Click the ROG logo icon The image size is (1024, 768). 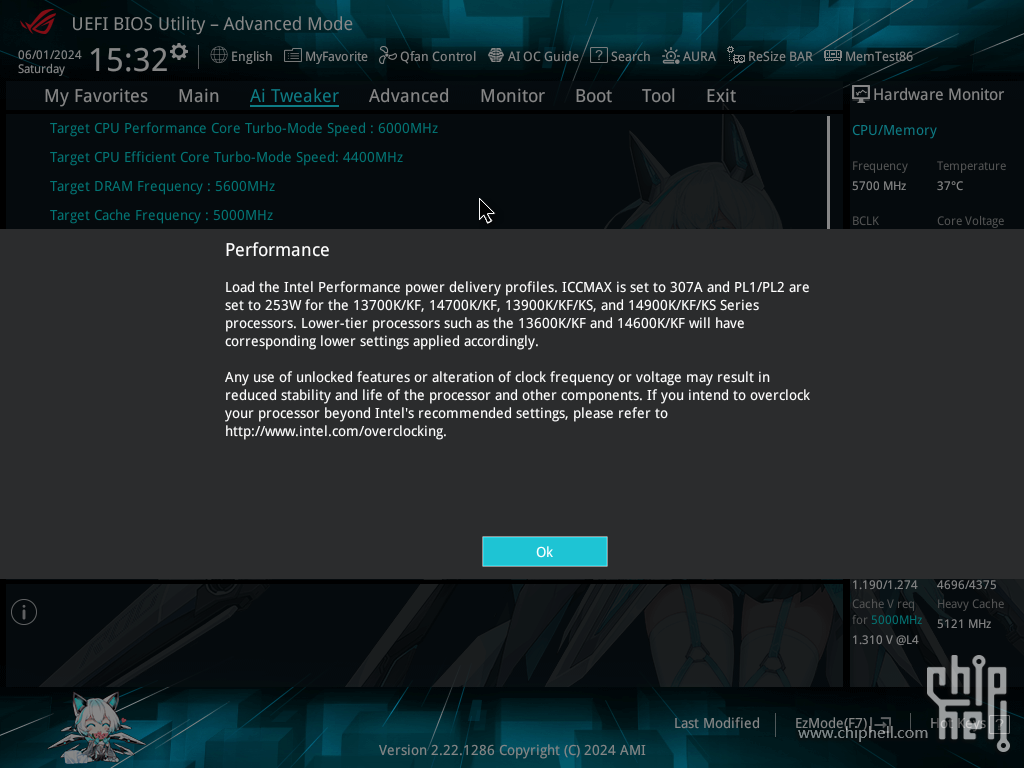[x=39, y=22]
